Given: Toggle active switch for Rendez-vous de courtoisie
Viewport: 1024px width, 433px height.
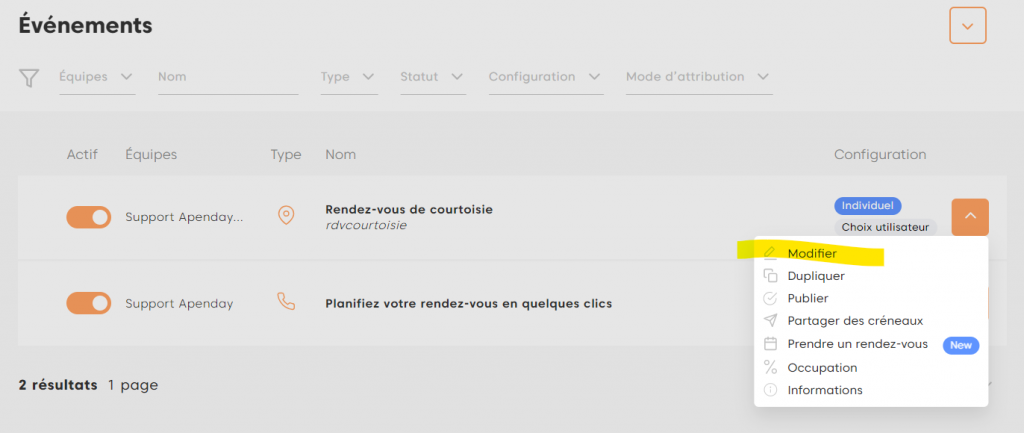Looking at the screenshot, I should tap(89, 217).
